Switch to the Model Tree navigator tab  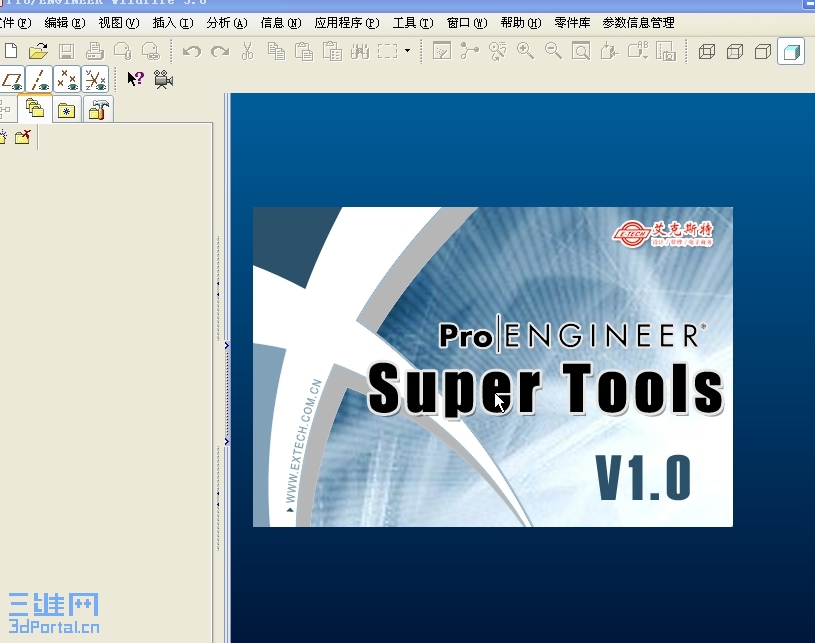coord(6,109)
